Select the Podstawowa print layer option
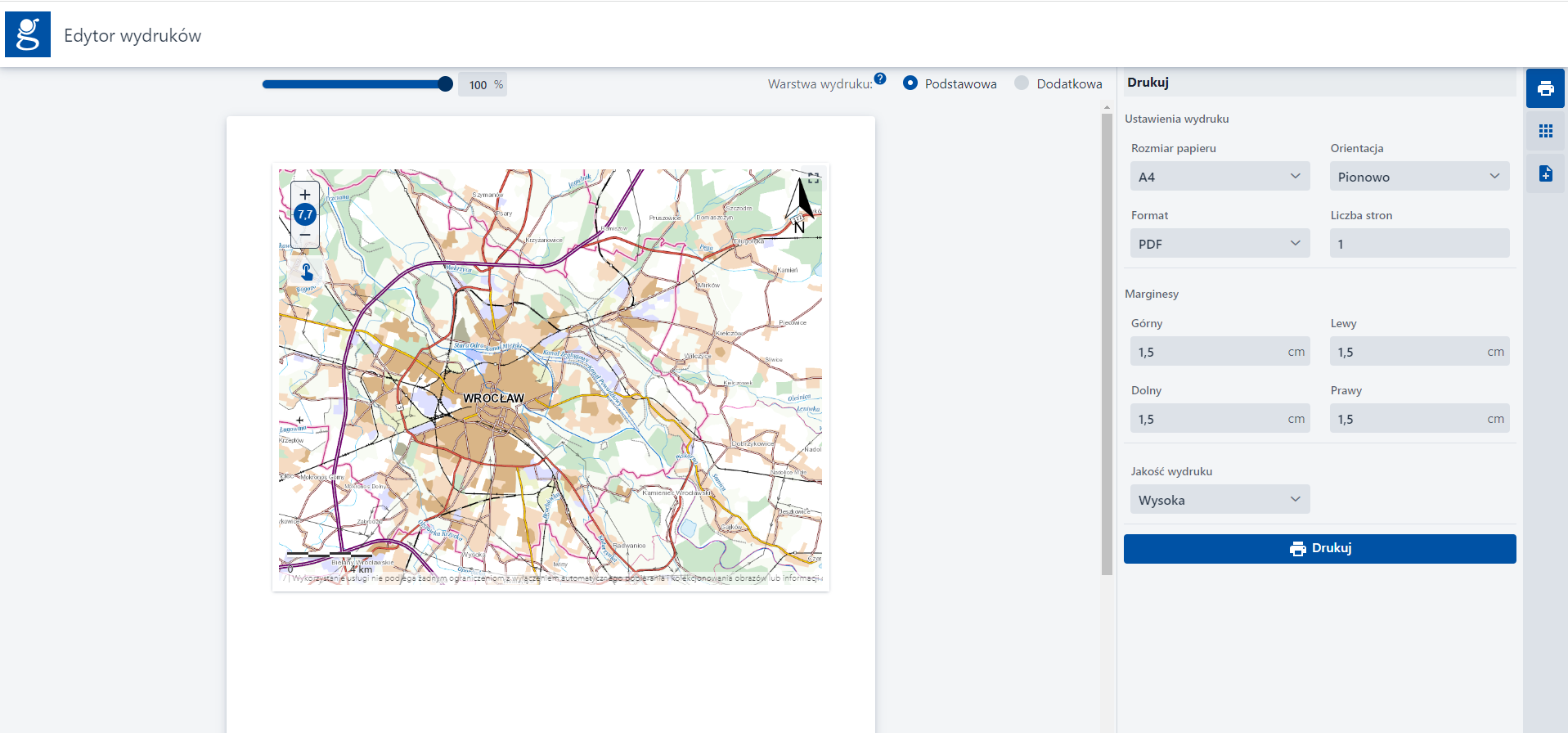The width and height of the screenshot is (1568, 733). point(910,83)
